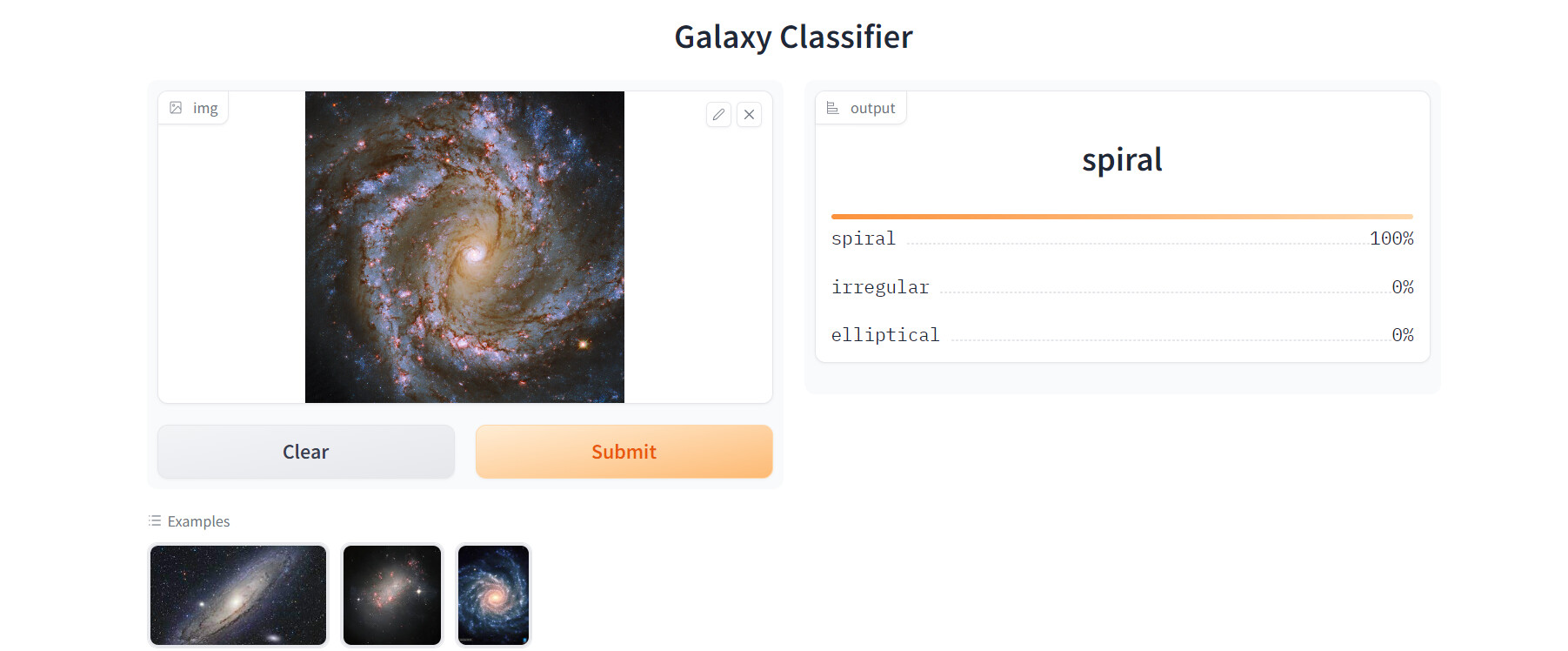This screenshot has height=651, width=1568.
Task: Click the spiral label in results list
Action: pyautogui.click(x=863, y=238)
